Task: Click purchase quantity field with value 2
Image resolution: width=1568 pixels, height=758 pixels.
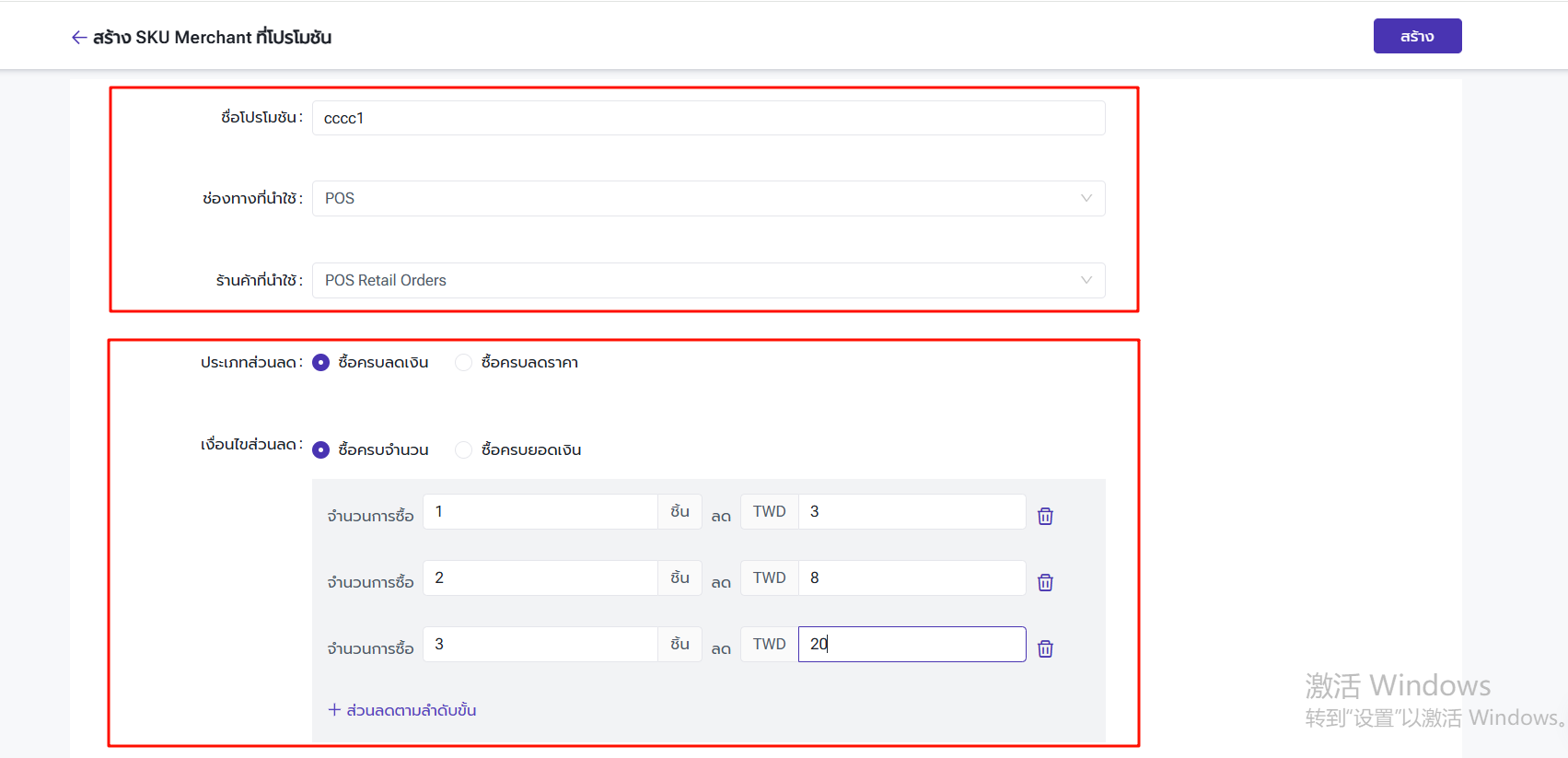Action: [x=540, y=578]
